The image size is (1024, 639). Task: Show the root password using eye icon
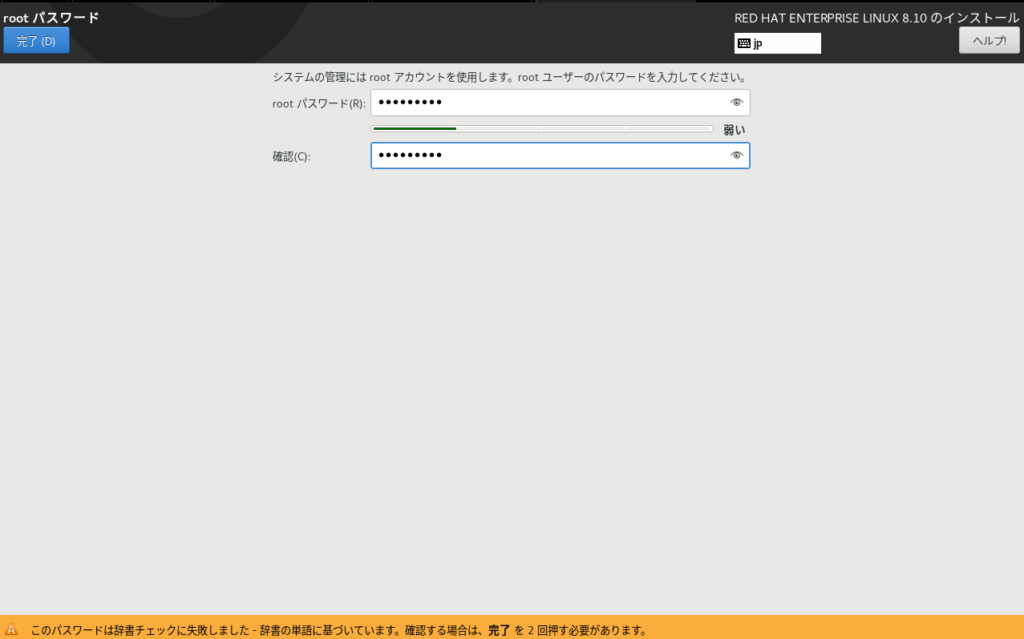click(x=737, y=103)
